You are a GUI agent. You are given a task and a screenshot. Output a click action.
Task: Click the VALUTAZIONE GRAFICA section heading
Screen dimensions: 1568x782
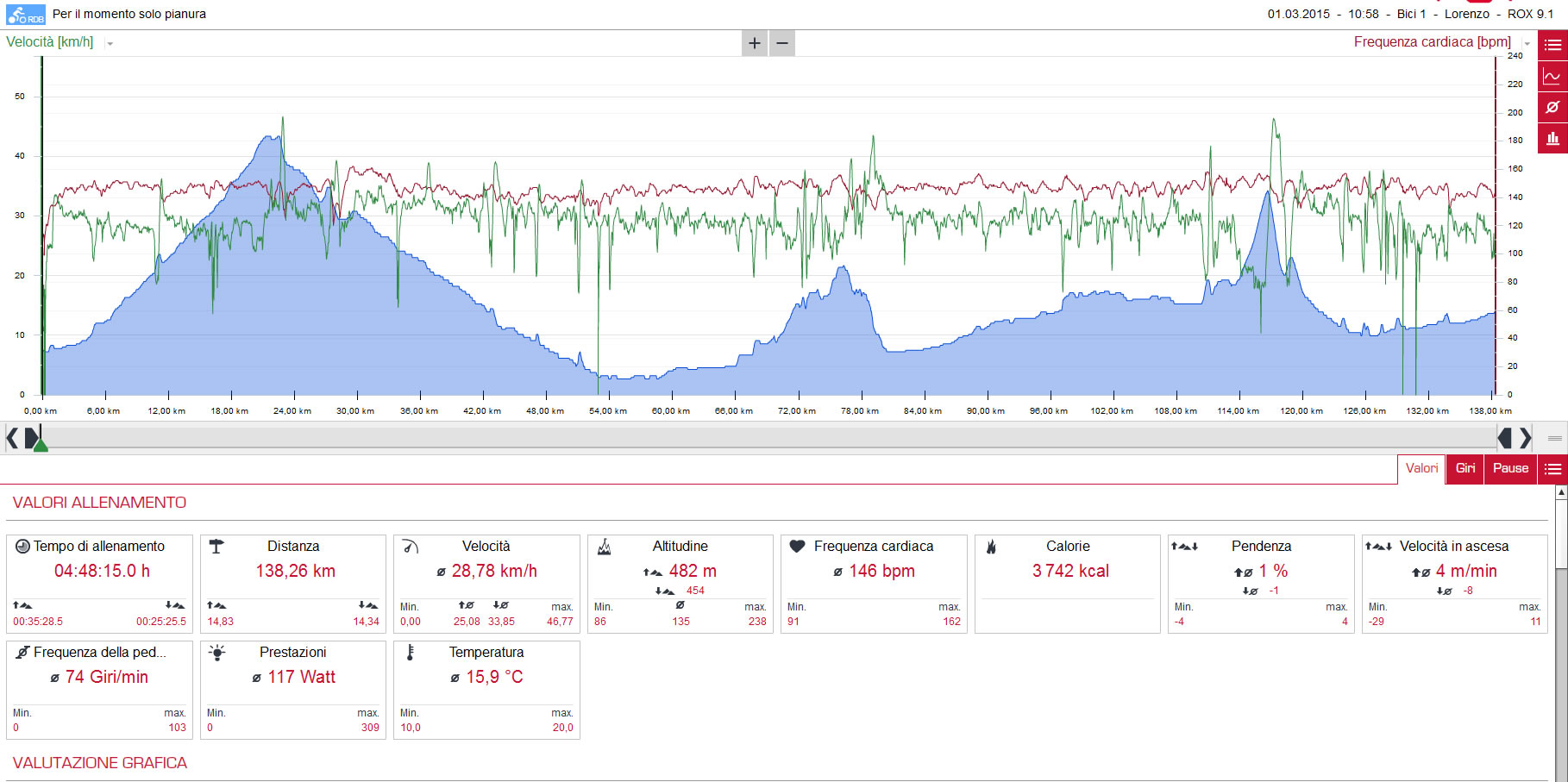(x=100, y=763)
